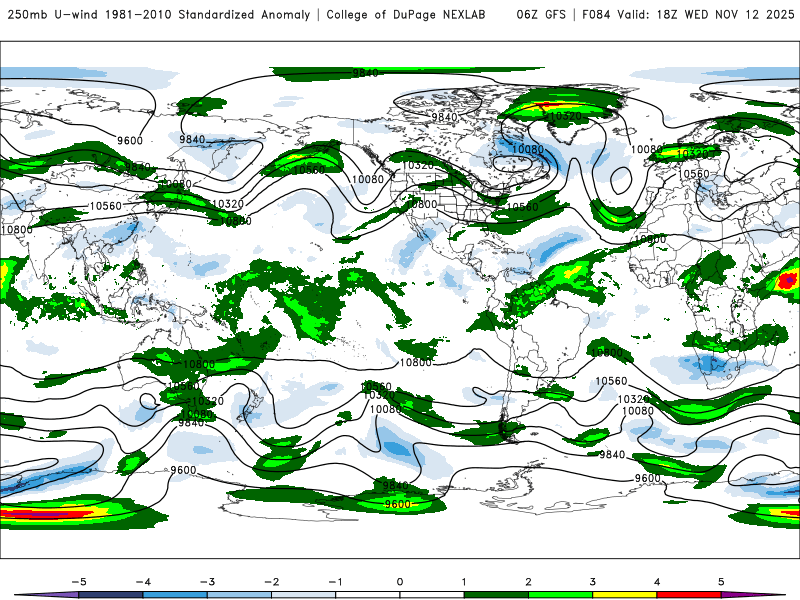Click the 'F084' forecast hour label
Viewport: 800px width, 600px height.
[595, 15]
